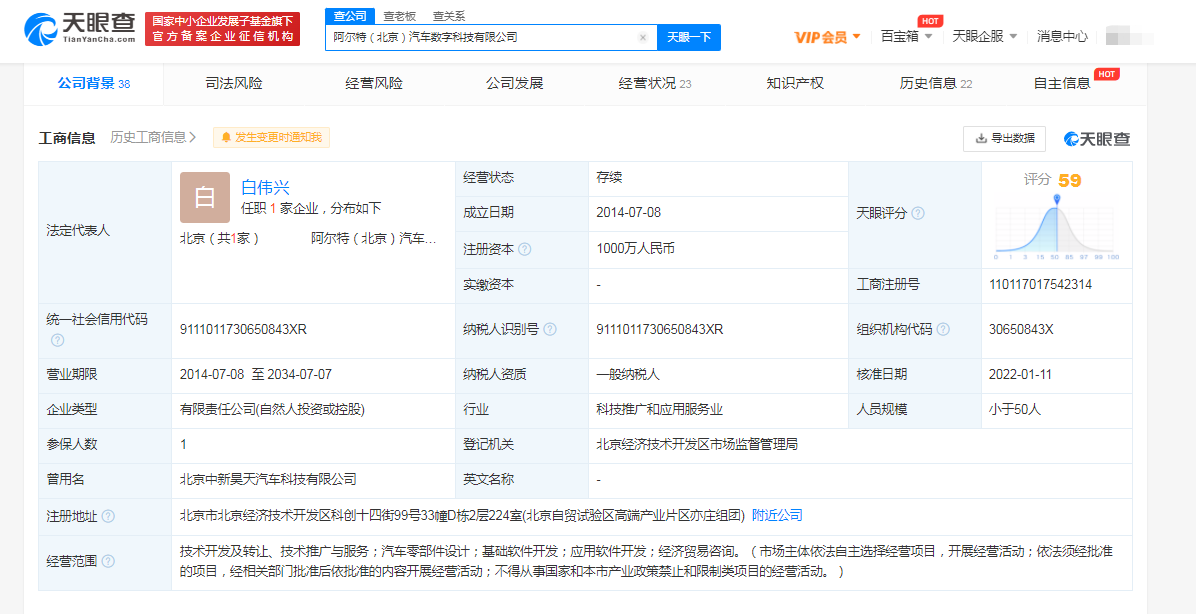This screenshot has width=1196, height=614.
Task: Click the score distribution chart
Action: click(x=1056, y=227)
